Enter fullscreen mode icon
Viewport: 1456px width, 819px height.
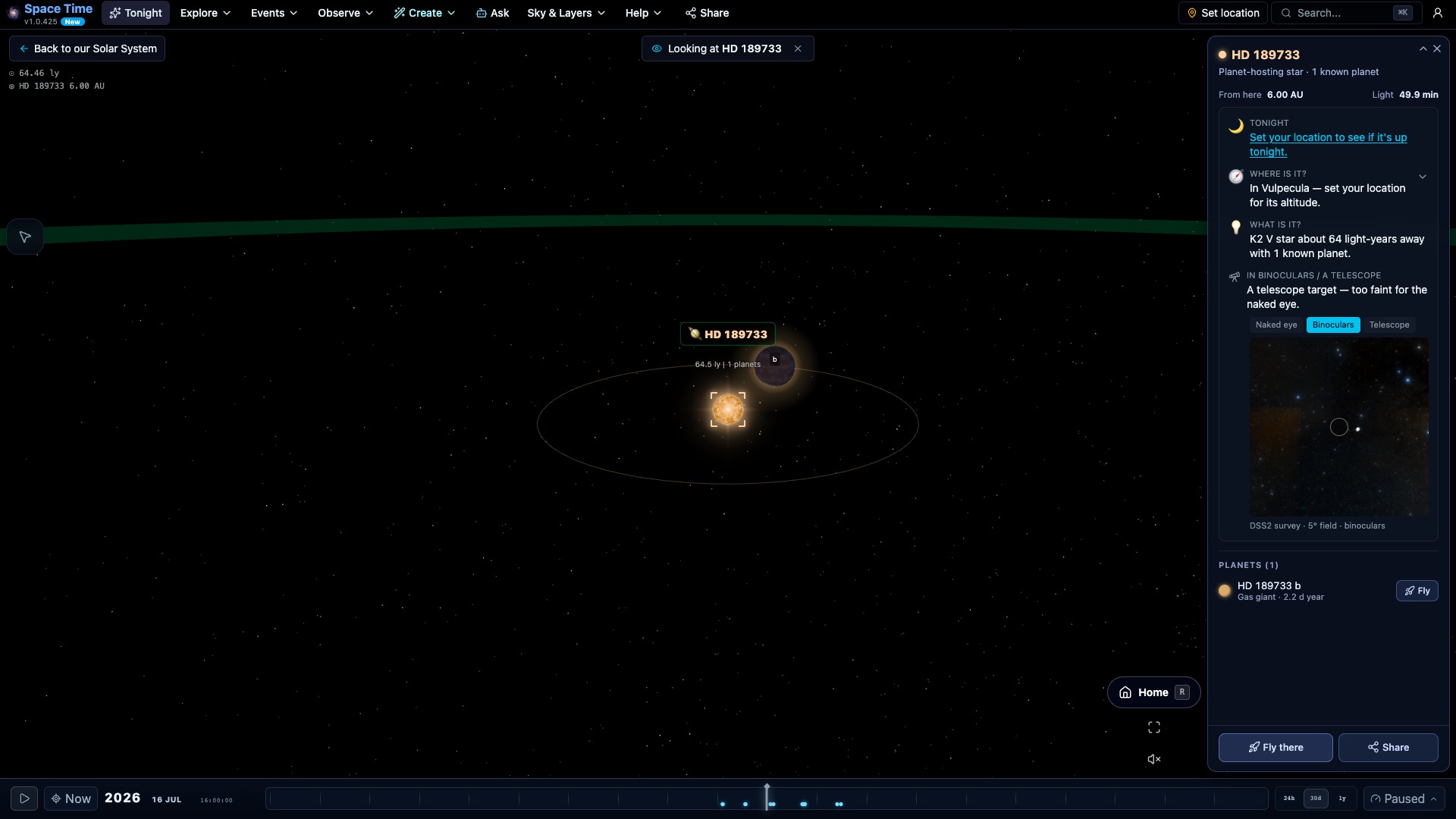click(1154, 728)
